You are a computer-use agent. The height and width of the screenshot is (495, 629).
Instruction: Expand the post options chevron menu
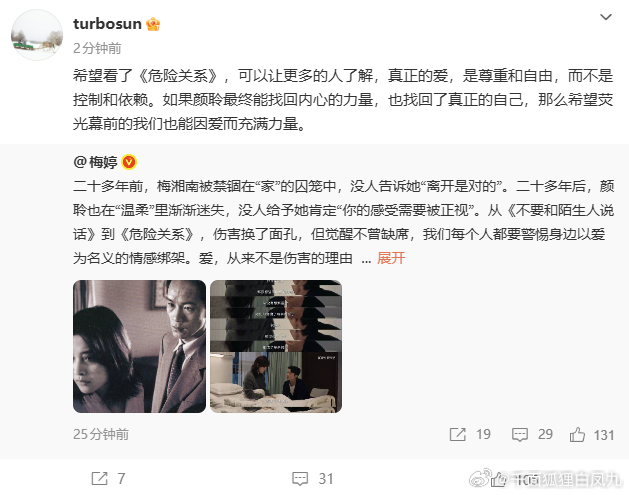point(605,17)
